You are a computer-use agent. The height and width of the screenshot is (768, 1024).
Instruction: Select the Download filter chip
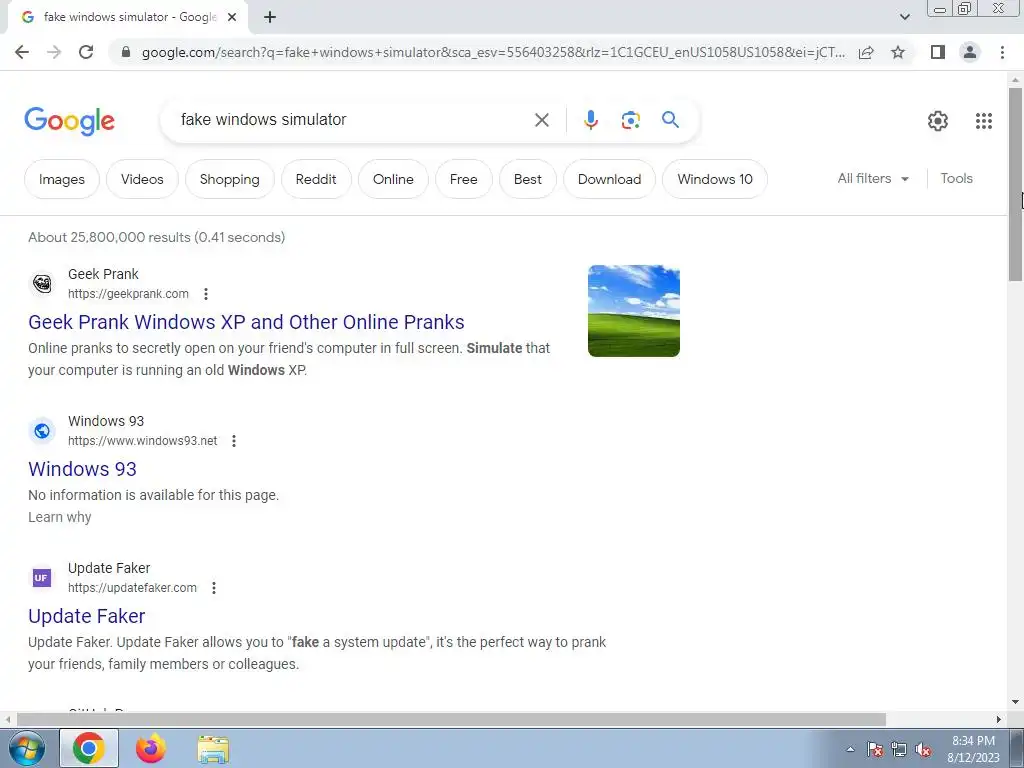(x=609, y=179)
